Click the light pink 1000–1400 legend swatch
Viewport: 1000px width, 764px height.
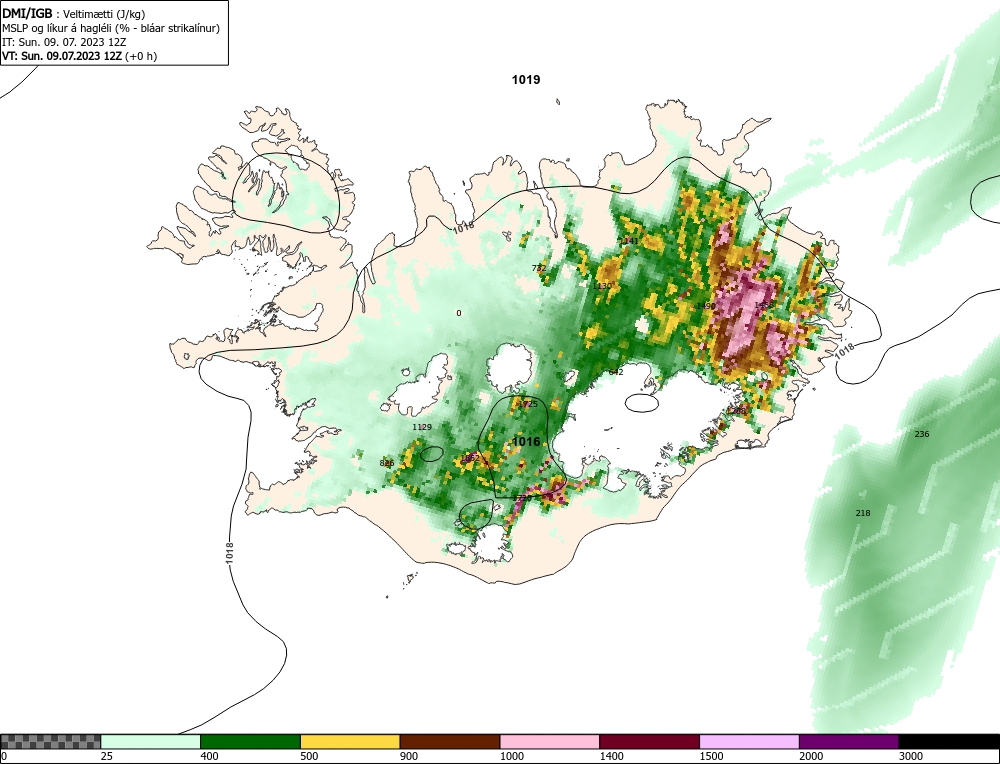point(550,741)
